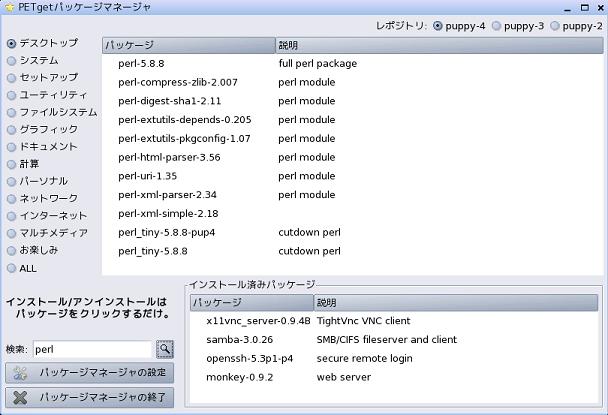
Task: Select the puppy-2 repository radio
Action: (x=576, y=26)
